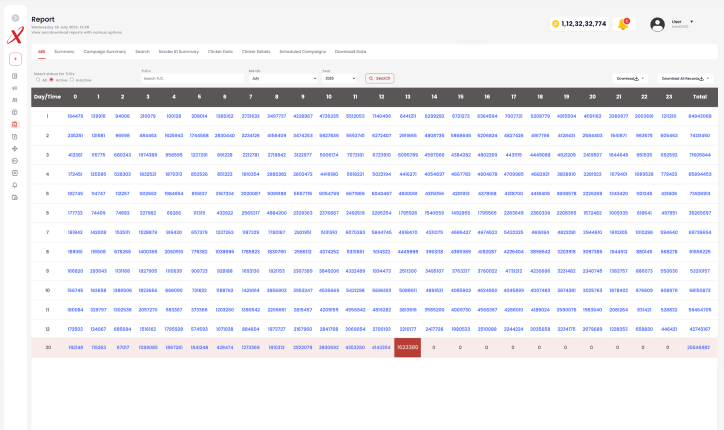Click the bell icon in left sidebar

coord(15,185)
